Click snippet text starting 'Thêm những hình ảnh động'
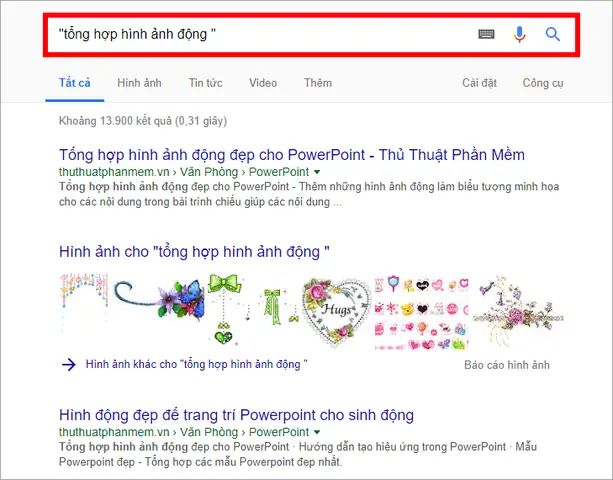 pyautogui.click(x=429, y=187)
